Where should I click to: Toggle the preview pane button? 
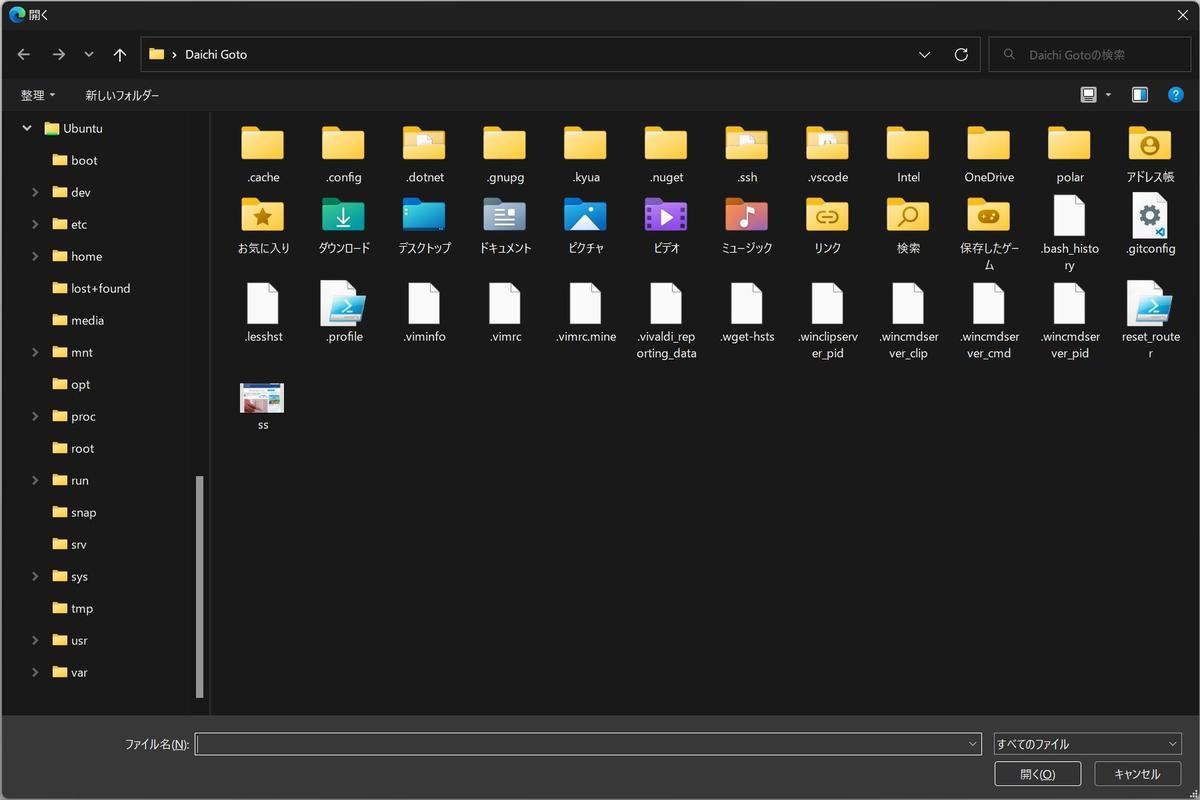pyautogui.click(x=1140, y=95)
